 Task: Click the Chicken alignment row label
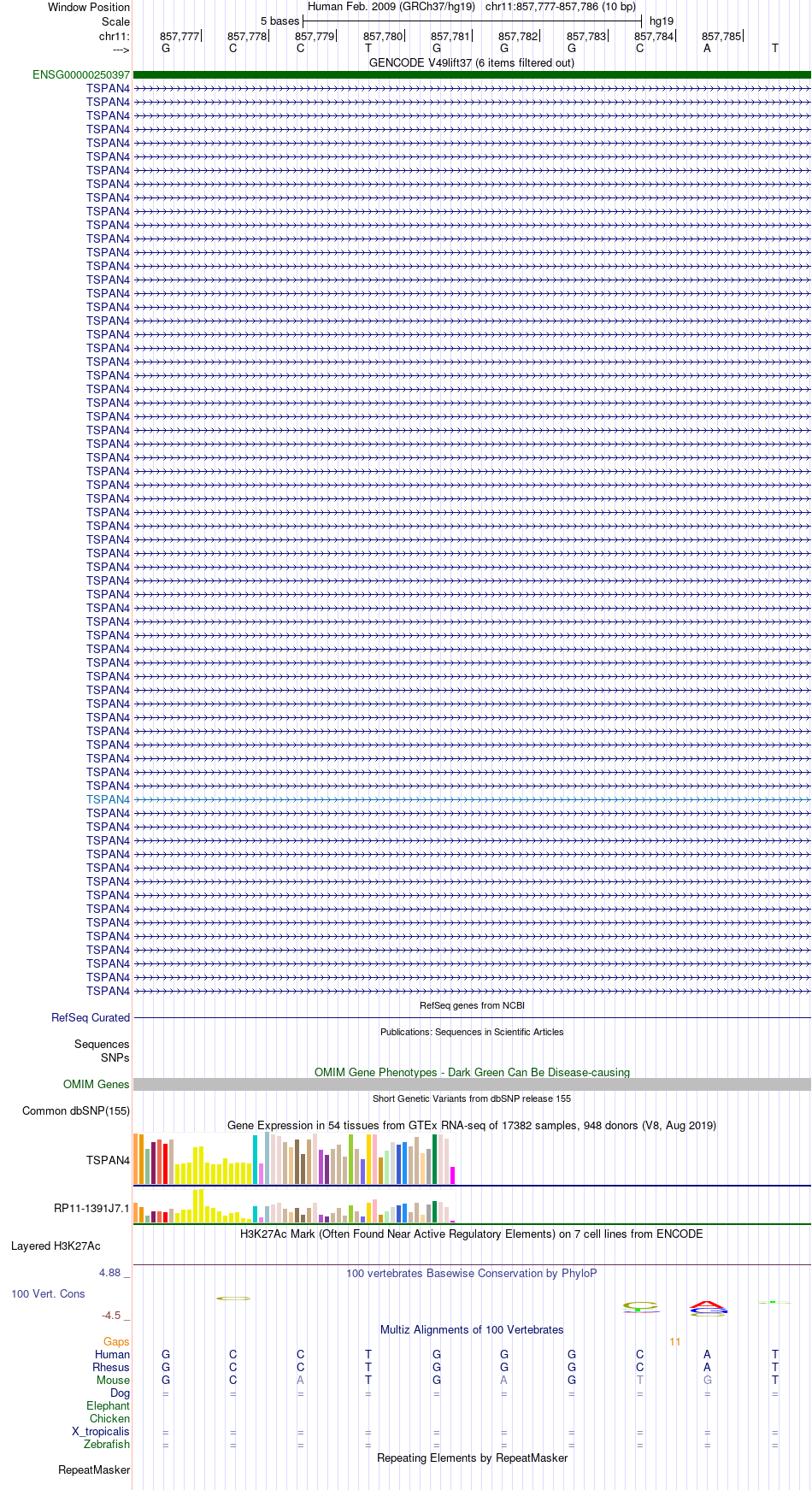click(109, 1419)
